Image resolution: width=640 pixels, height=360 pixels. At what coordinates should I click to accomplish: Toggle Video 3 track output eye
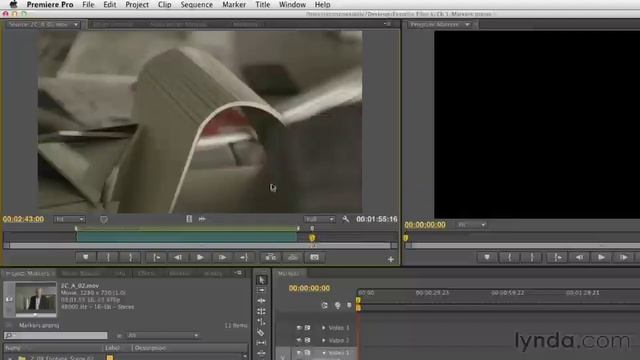click(x=299, y=328)
